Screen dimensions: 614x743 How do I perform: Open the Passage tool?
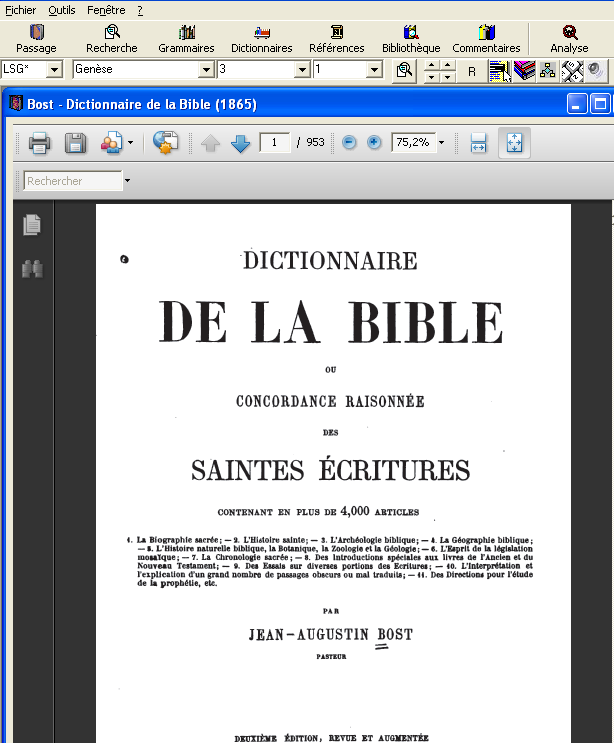(36, 39)
